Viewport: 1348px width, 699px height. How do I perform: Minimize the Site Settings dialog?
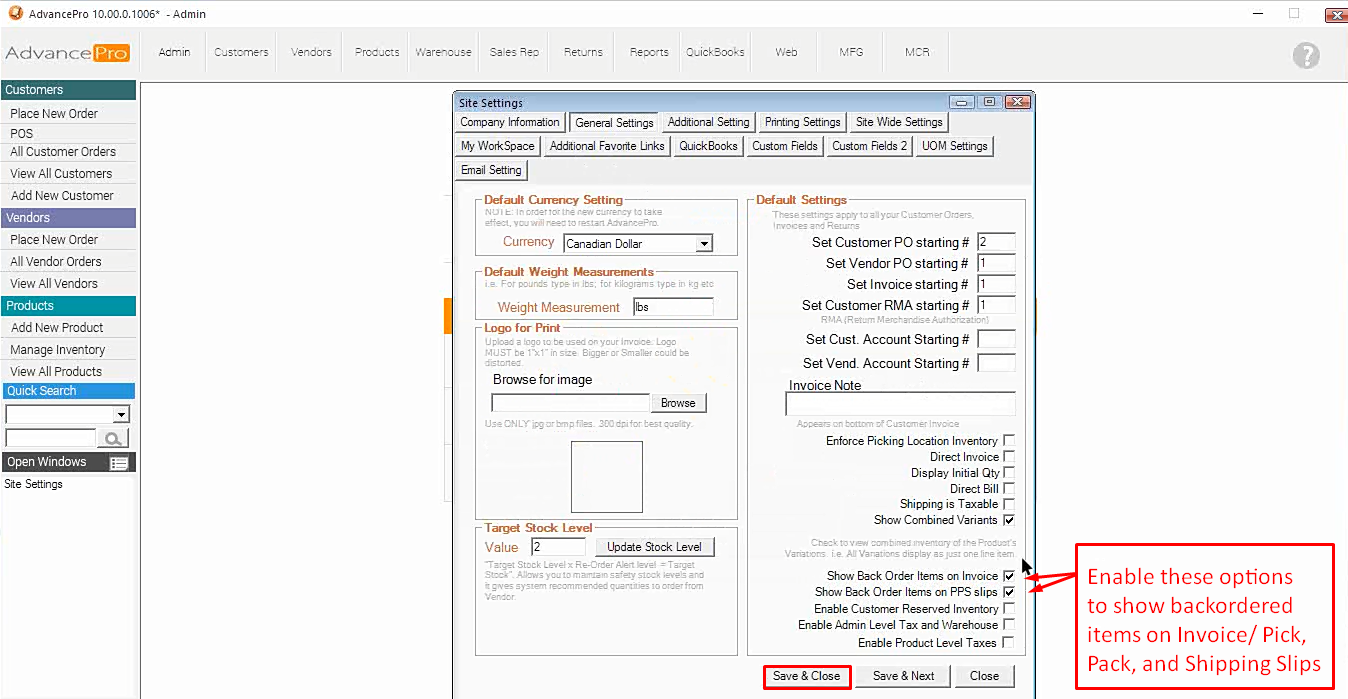coord(962,102)
